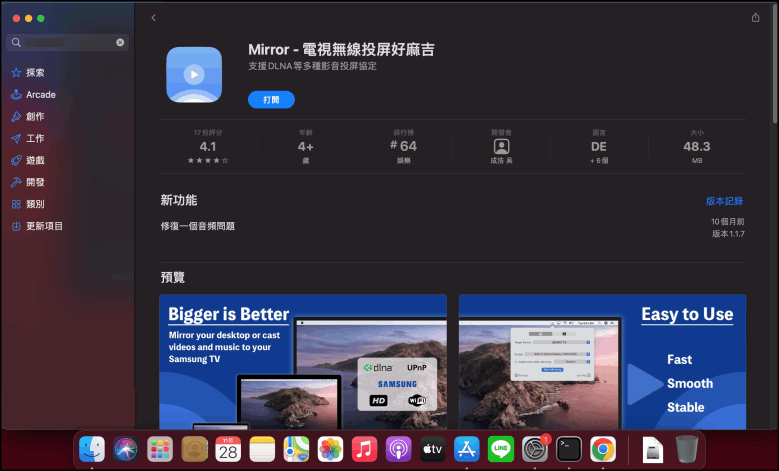Click the 48.3 MB size info
Image resolution: width=779 pixels, height=471 pixels.
click(697, 147)
